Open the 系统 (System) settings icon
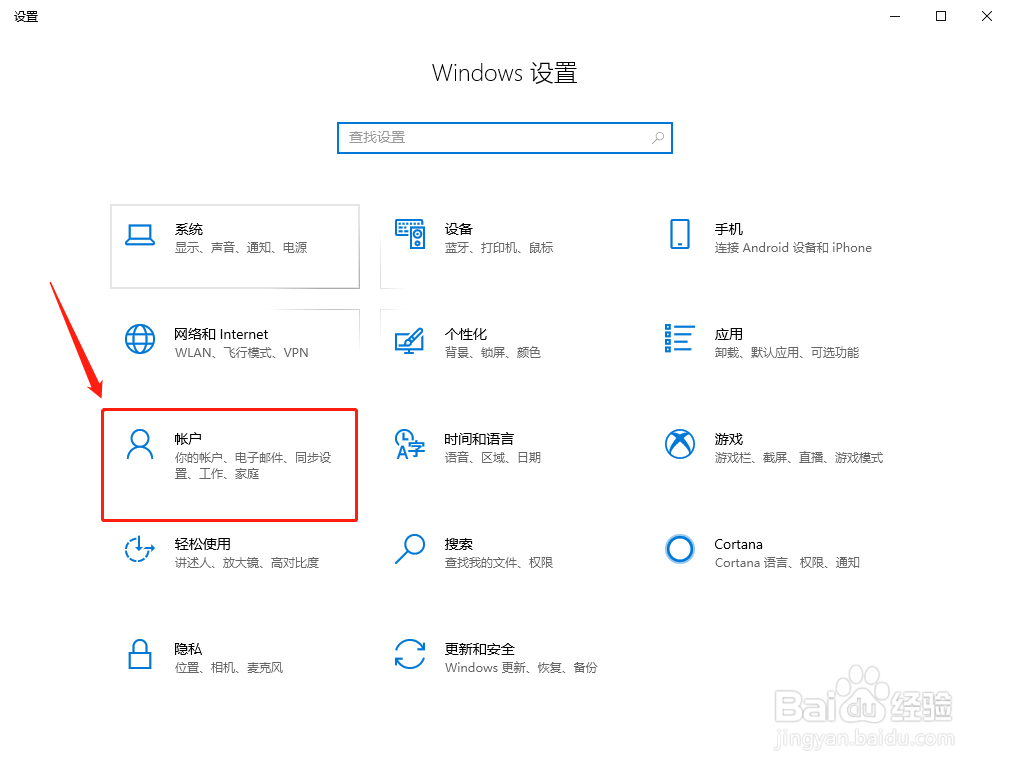This screenshot has height=773, width=1010. point(140,234)
